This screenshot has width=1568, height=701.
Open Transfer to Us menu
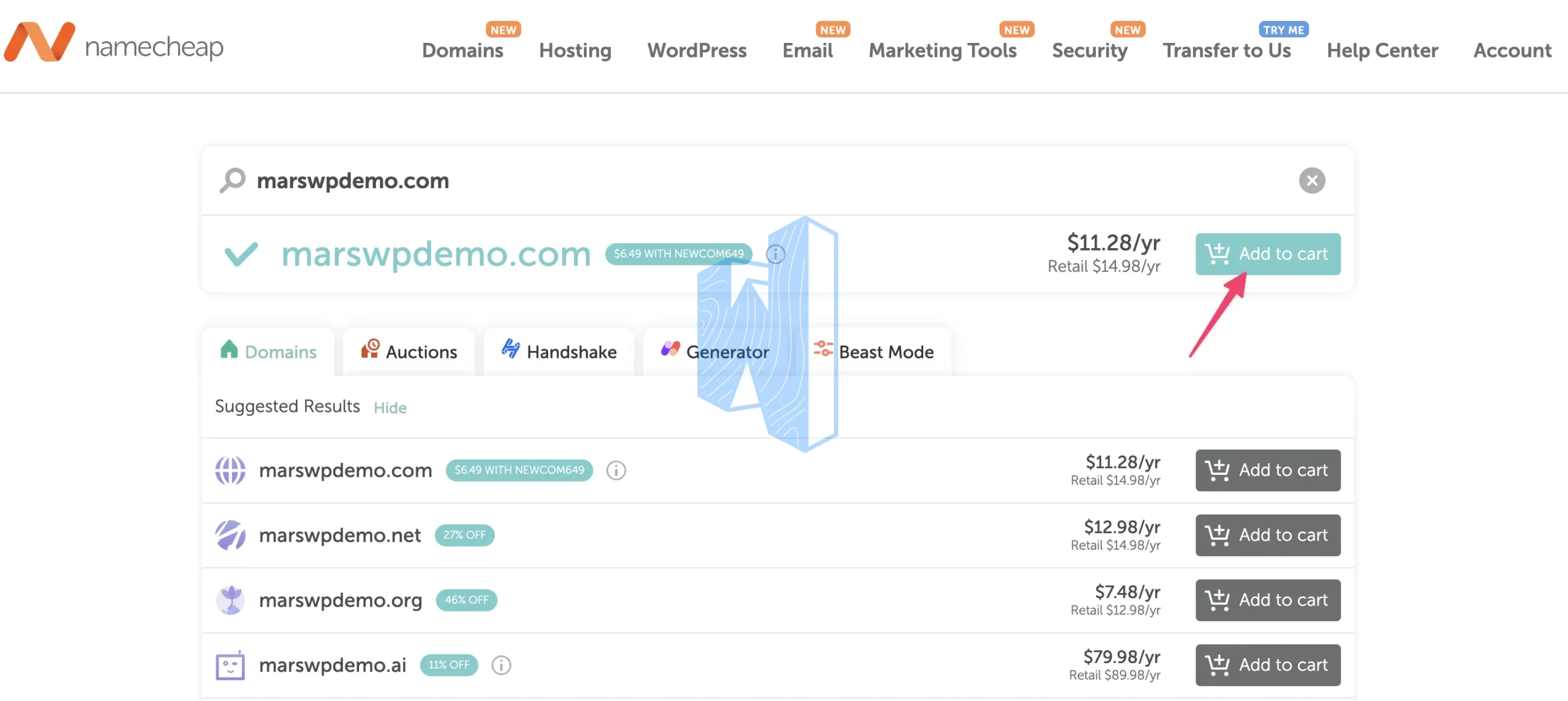[1227, 50]
